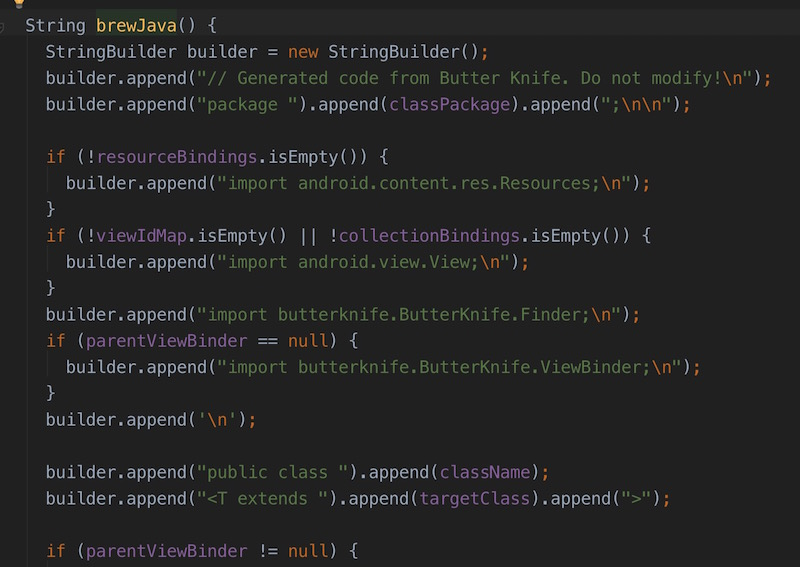Click the StringBuilder() constructor call
The height and width of the screenshot is (567, 800).
click(403, 52)
